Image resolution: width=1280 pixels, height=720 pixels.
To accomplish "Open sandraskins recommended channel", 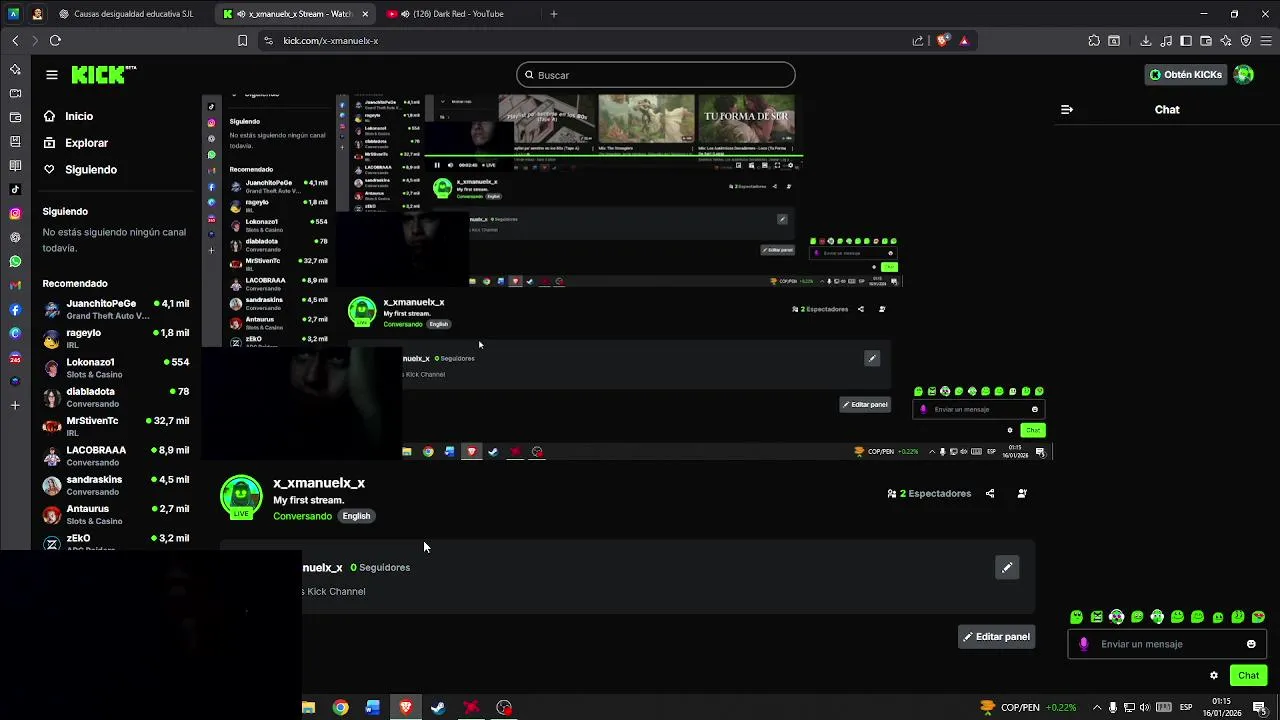I will coord(116,485).
